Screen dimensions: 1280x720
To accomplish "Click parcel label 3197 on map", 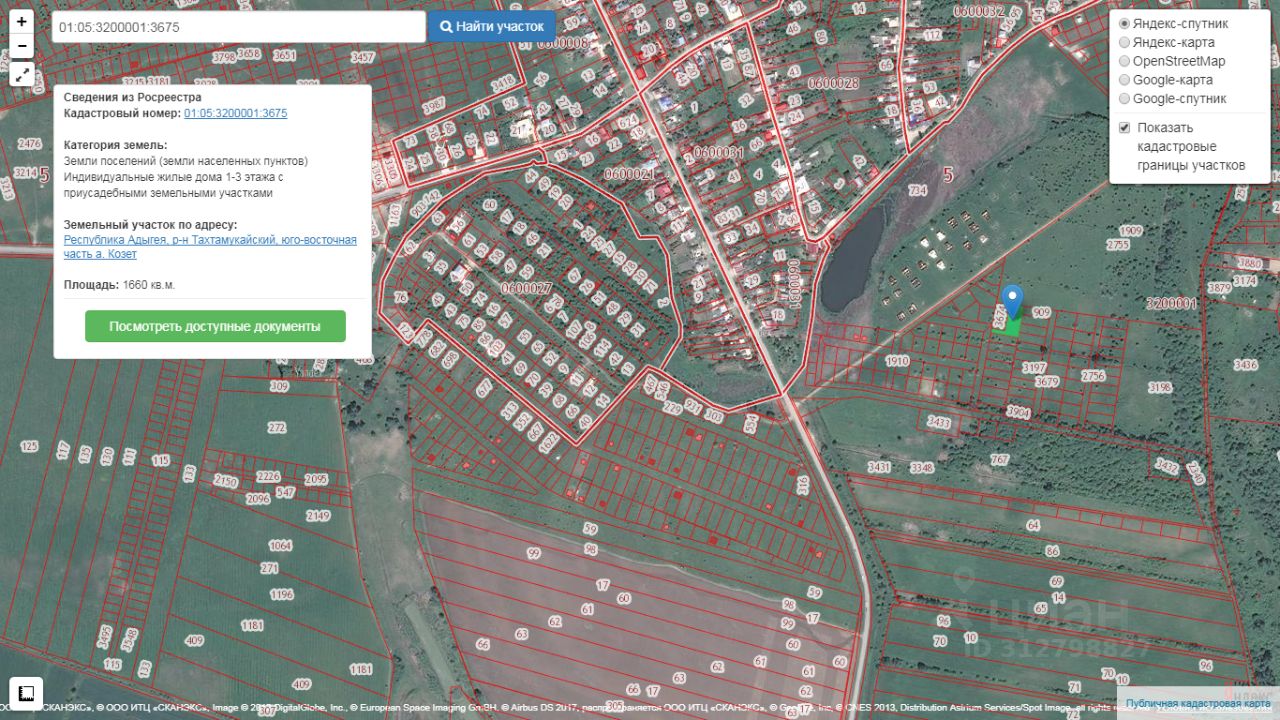I will (1034, 369).
